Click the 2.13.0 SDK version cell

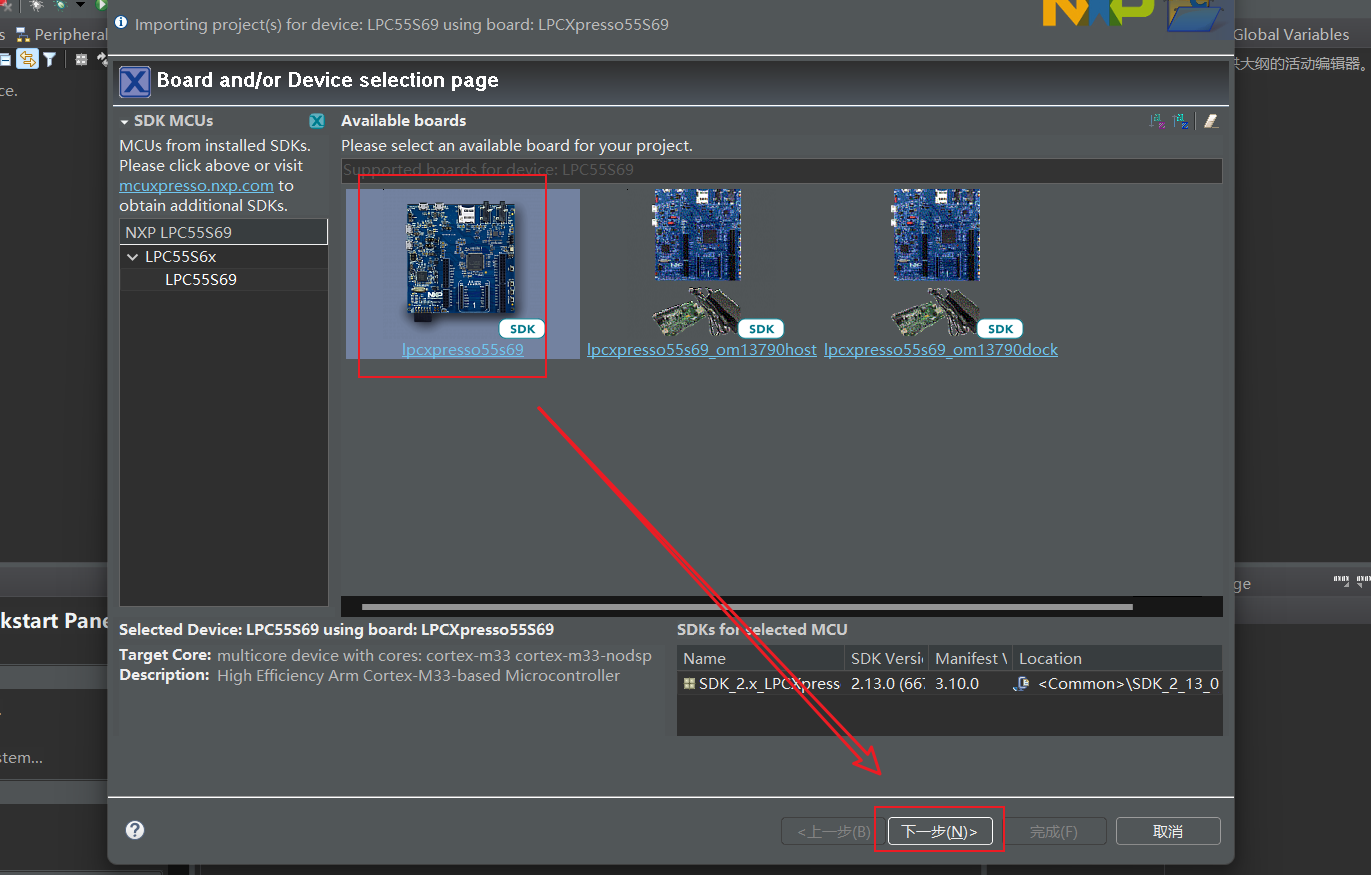point(887,684)
